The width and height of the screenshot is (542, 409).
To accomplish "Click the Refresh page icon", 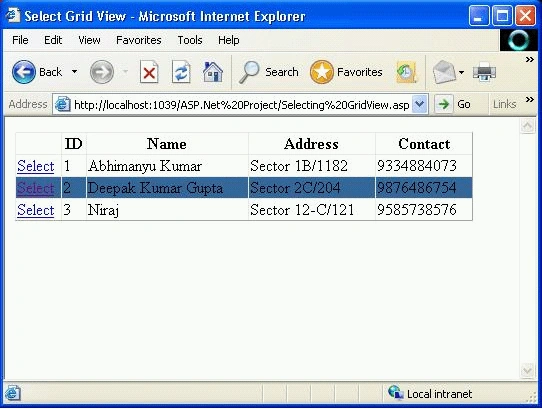I will 181,72.
